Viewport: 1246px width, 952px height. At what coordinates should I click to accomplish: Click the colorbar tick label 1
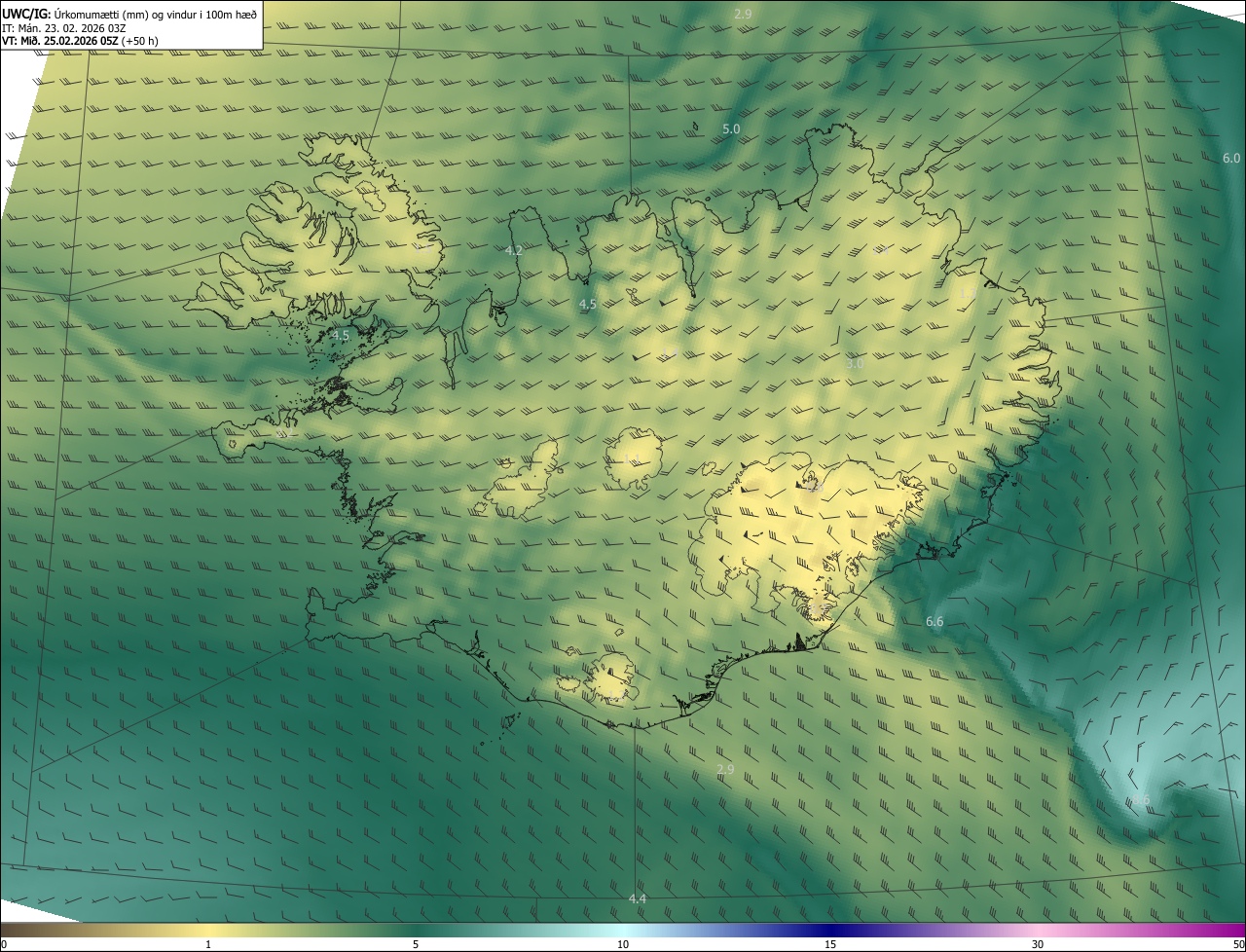pos(208,944)
